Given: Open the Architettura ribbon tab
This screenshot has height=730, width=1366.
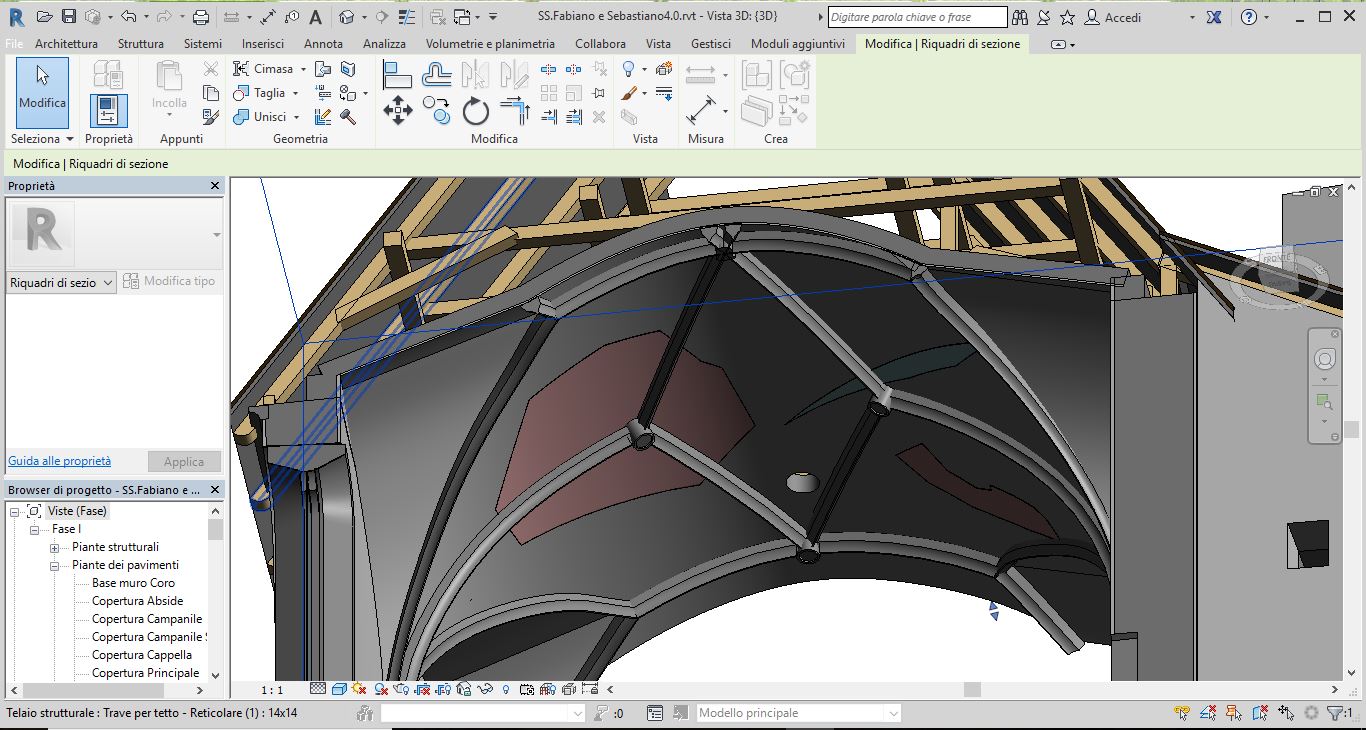Looking at the screenshot, I should coord(66,44).
